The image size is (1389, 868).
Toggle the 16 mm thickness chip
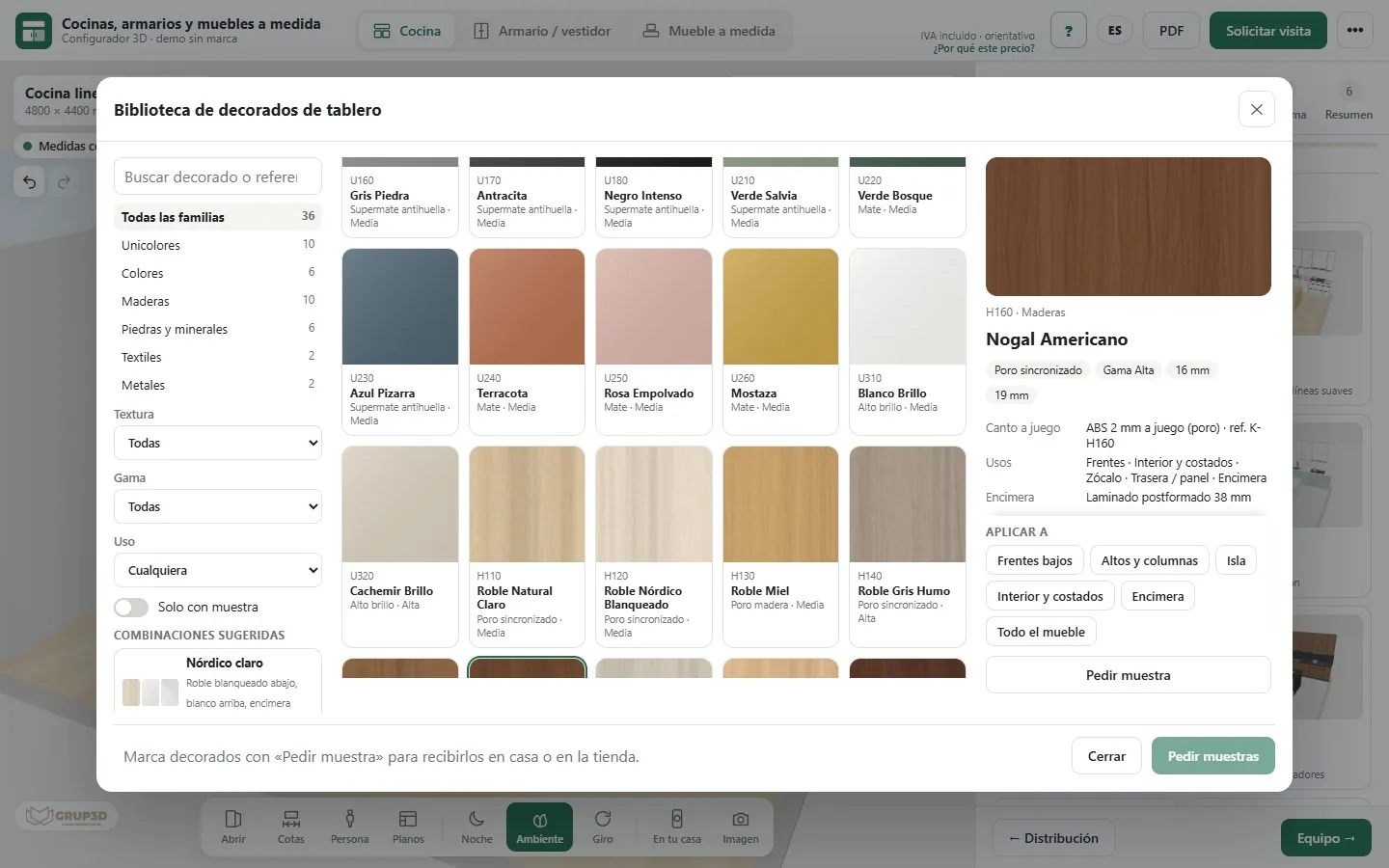[1192, 370]
